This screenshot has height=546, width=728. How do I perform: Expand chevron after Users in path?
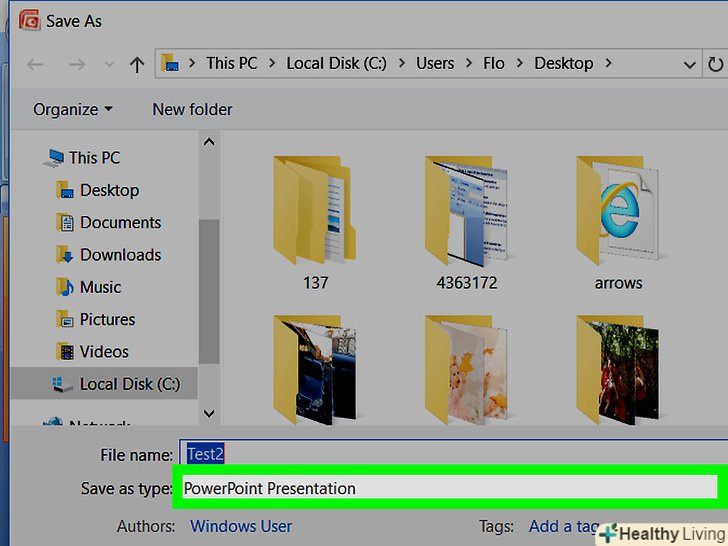[469, 63]
